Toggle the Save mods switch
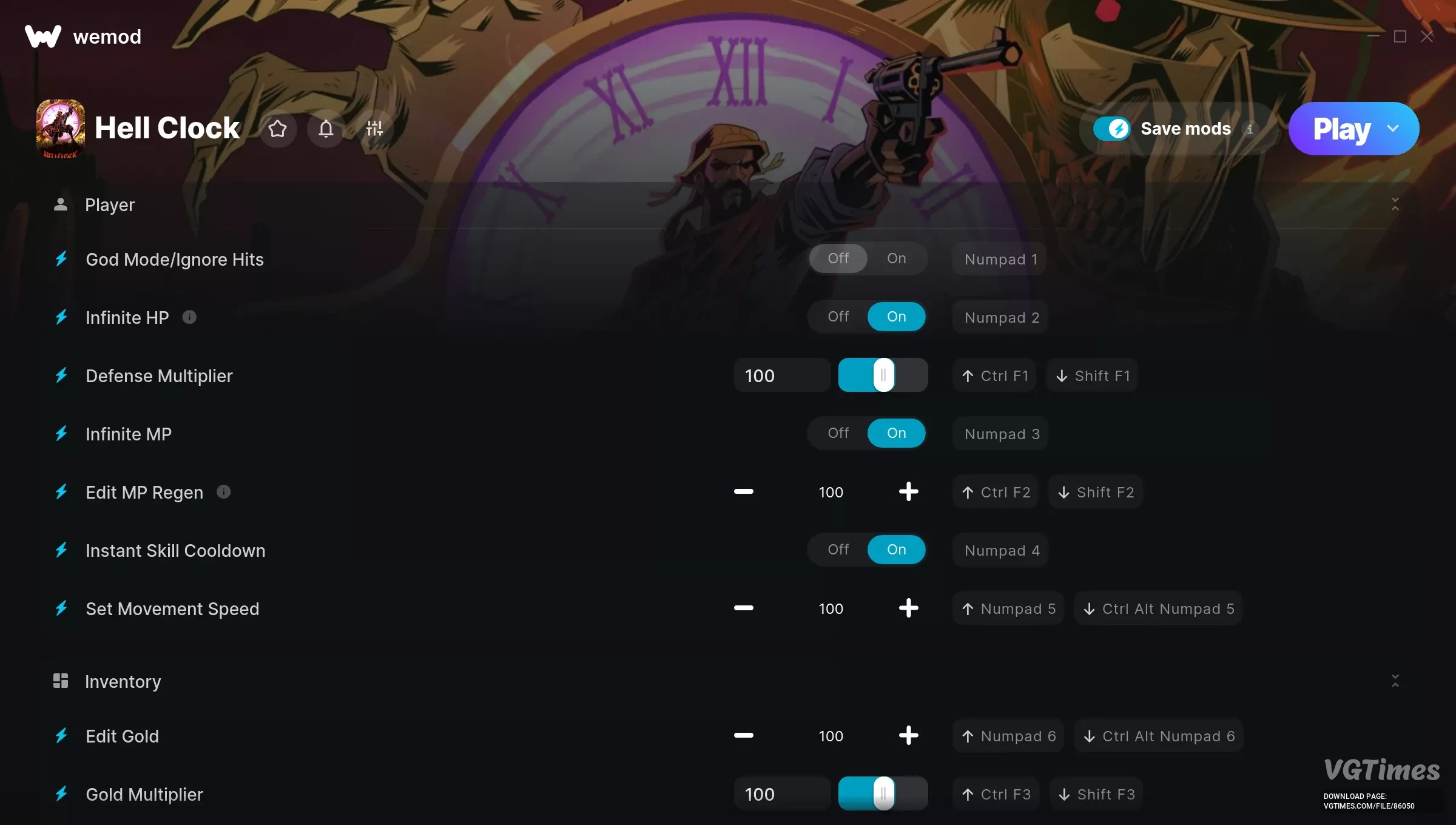 coord(1112,129)
